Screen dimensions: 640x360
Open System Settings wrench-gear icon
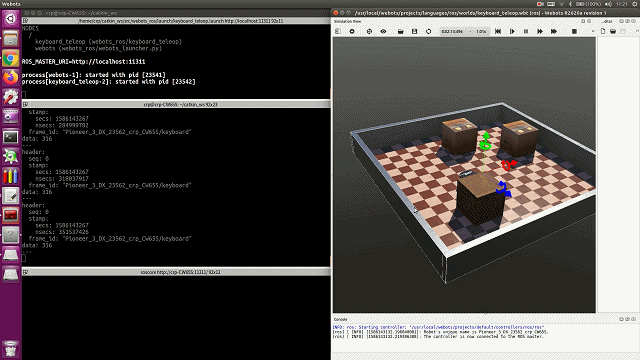[x=11, y=97]
